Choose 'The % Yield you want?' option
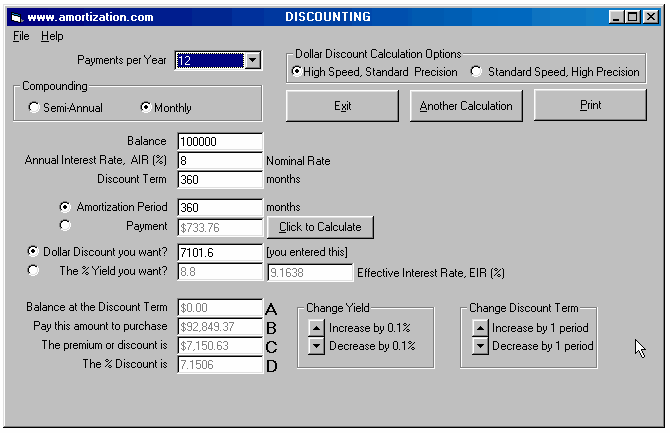Screen dimensions: 670x433 pyautogui.click(x=35, y=270)
